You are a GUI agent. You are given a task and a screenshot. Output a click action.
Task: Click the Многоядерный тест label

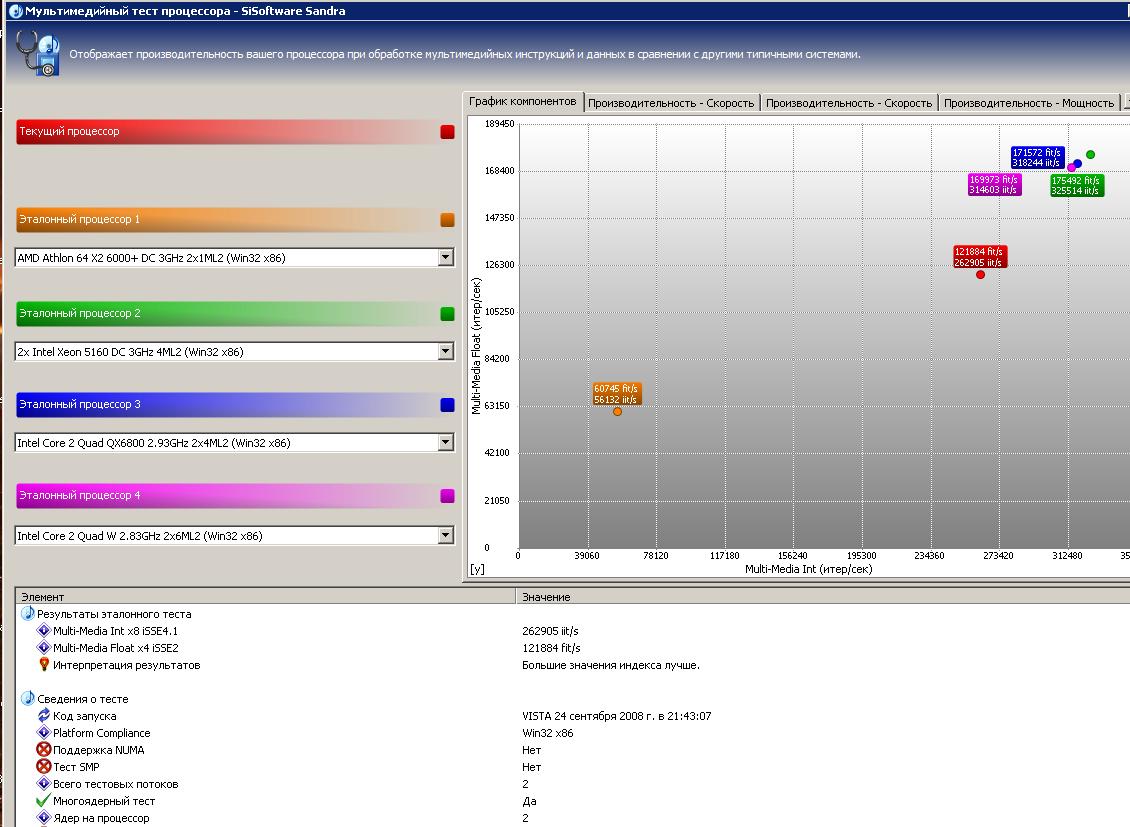(104, 801)
